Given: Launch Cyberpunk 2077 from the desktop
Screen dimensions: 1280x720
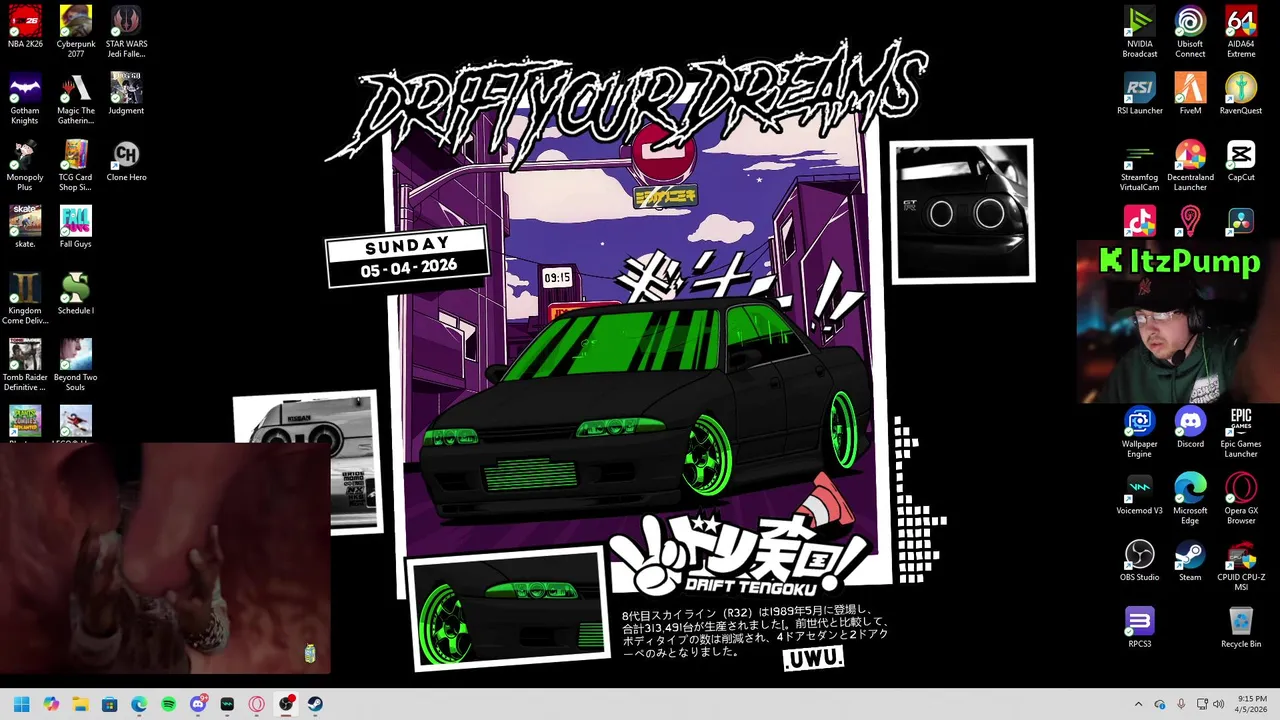Looking at the screenshot, I should click(x=76, y=32).
